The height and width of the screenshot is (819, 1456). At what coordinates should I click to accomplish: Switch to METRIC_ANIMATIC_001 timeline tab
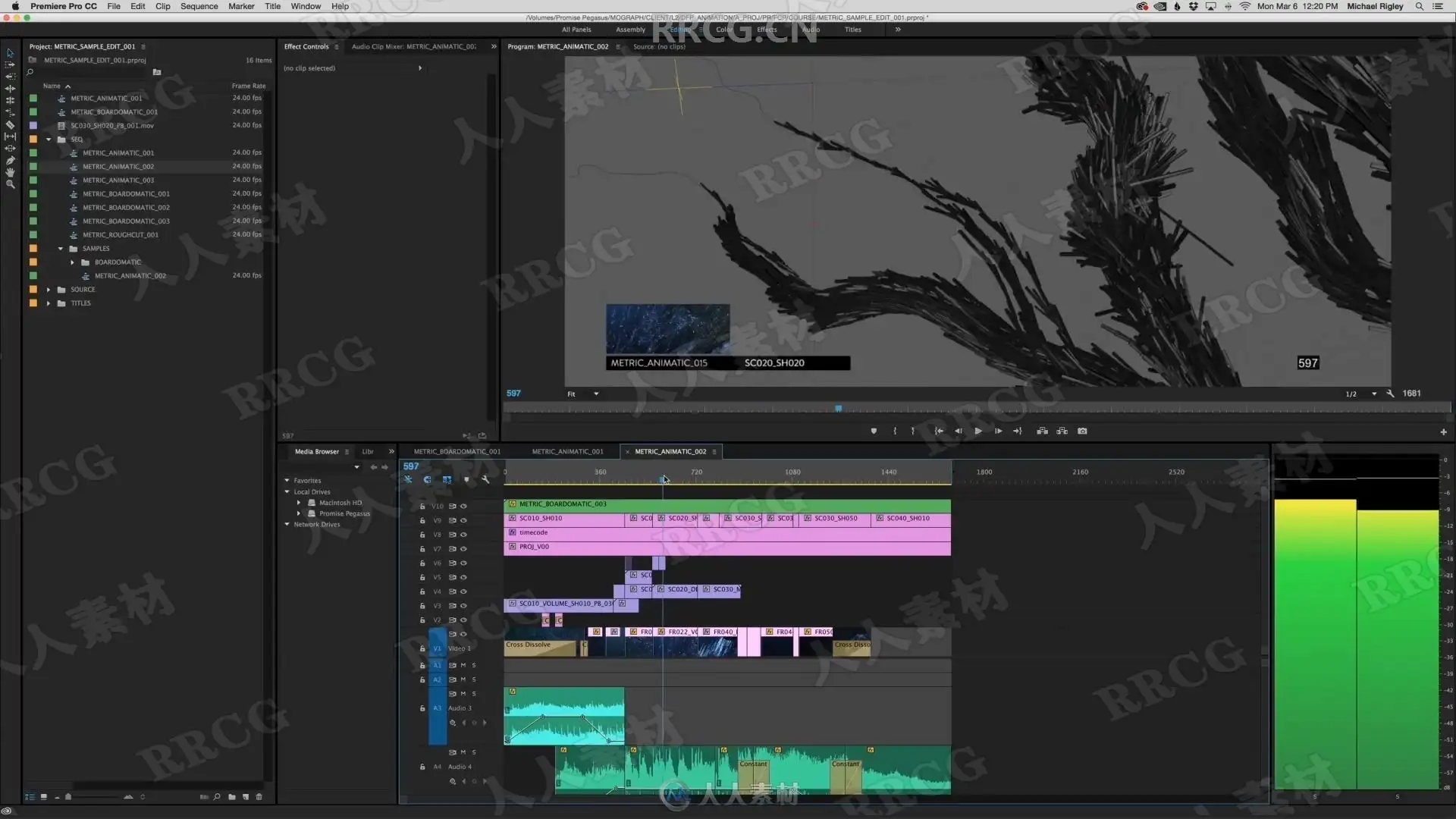click(x=567, y=452)
